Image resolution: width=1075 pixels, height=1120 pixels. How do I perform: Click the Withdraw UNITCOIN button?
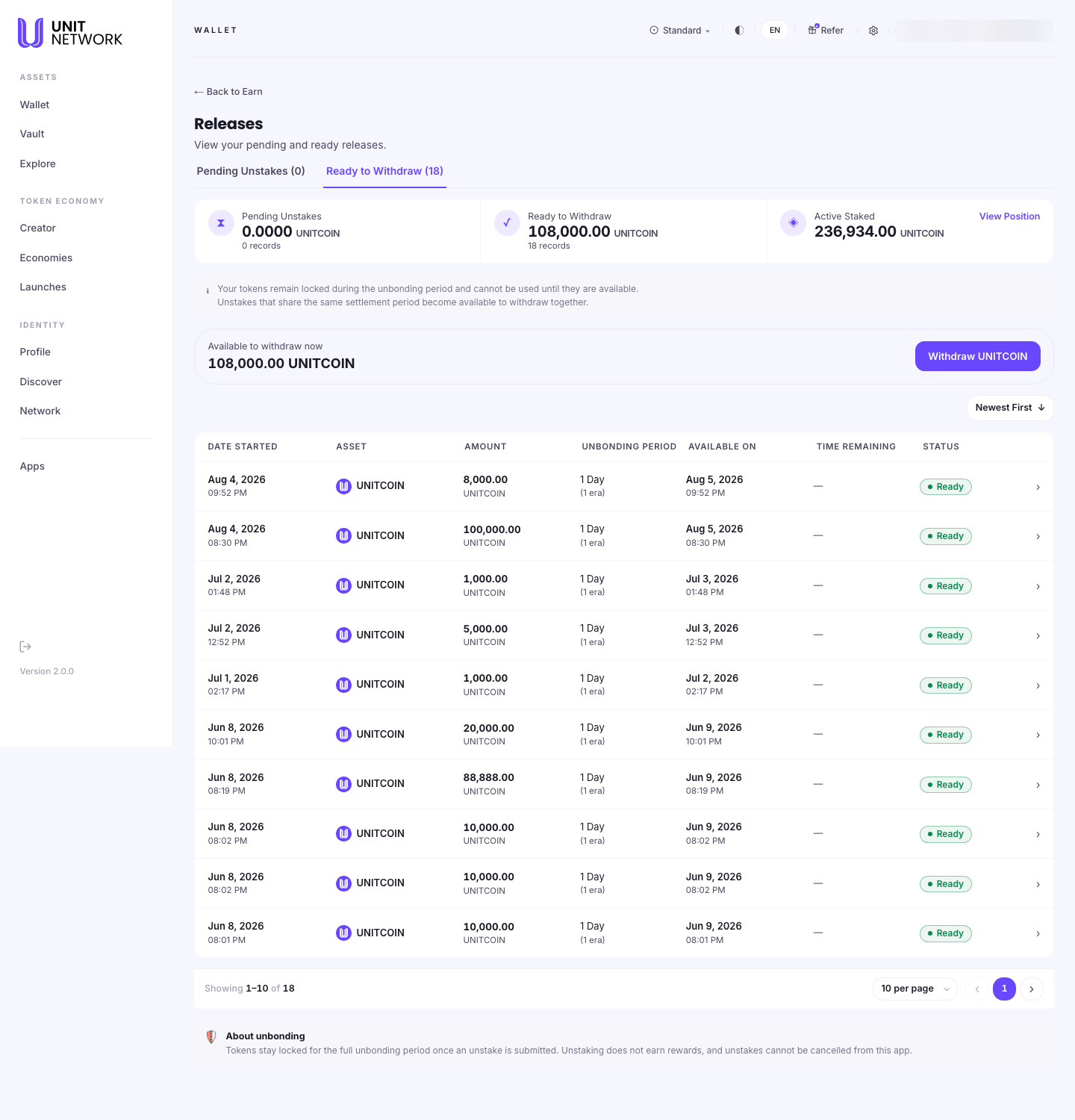click(977, 356)
